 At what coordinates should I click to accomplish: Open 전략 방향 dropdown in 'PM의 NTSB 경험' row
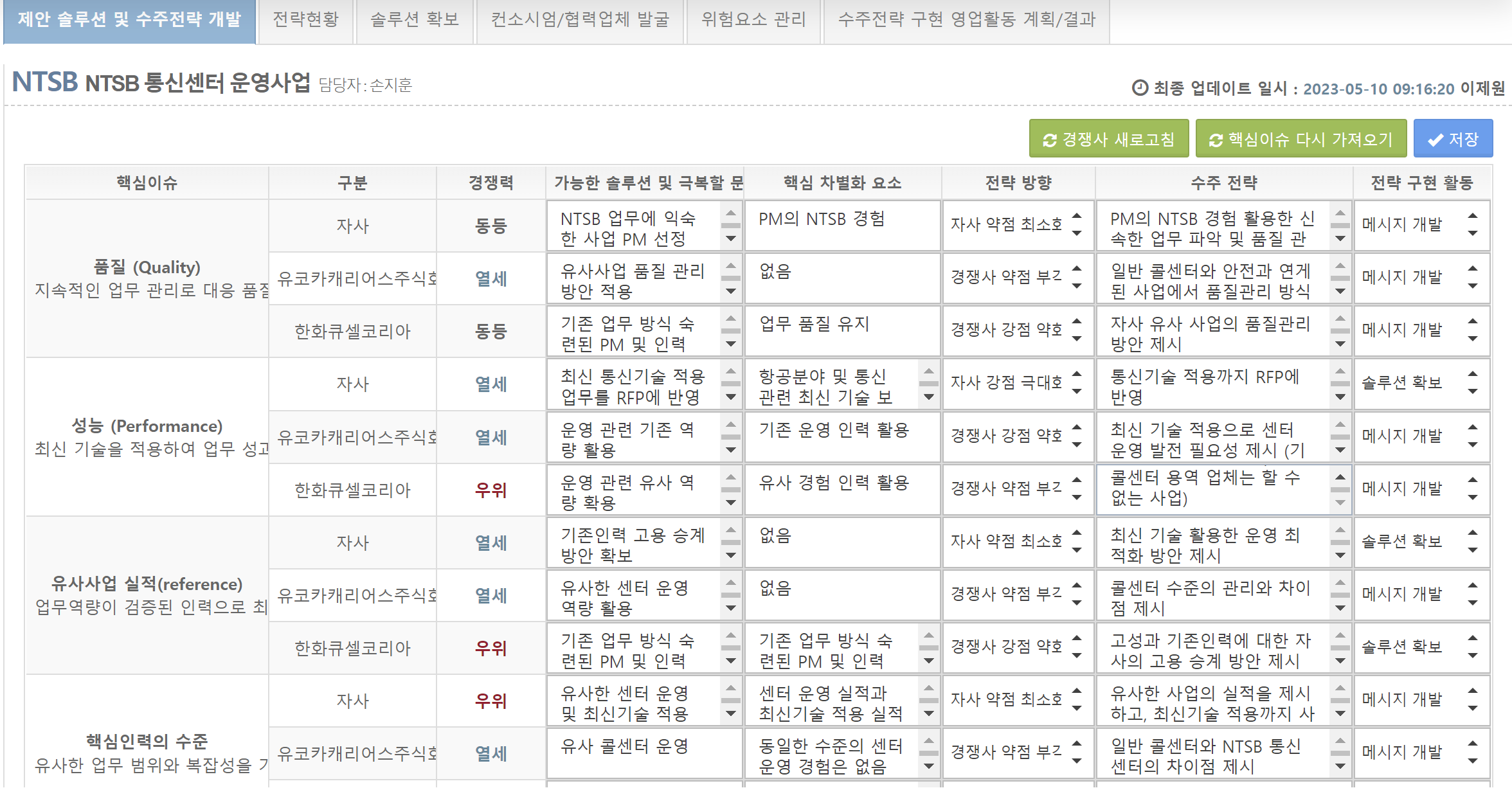[1018, 225]
